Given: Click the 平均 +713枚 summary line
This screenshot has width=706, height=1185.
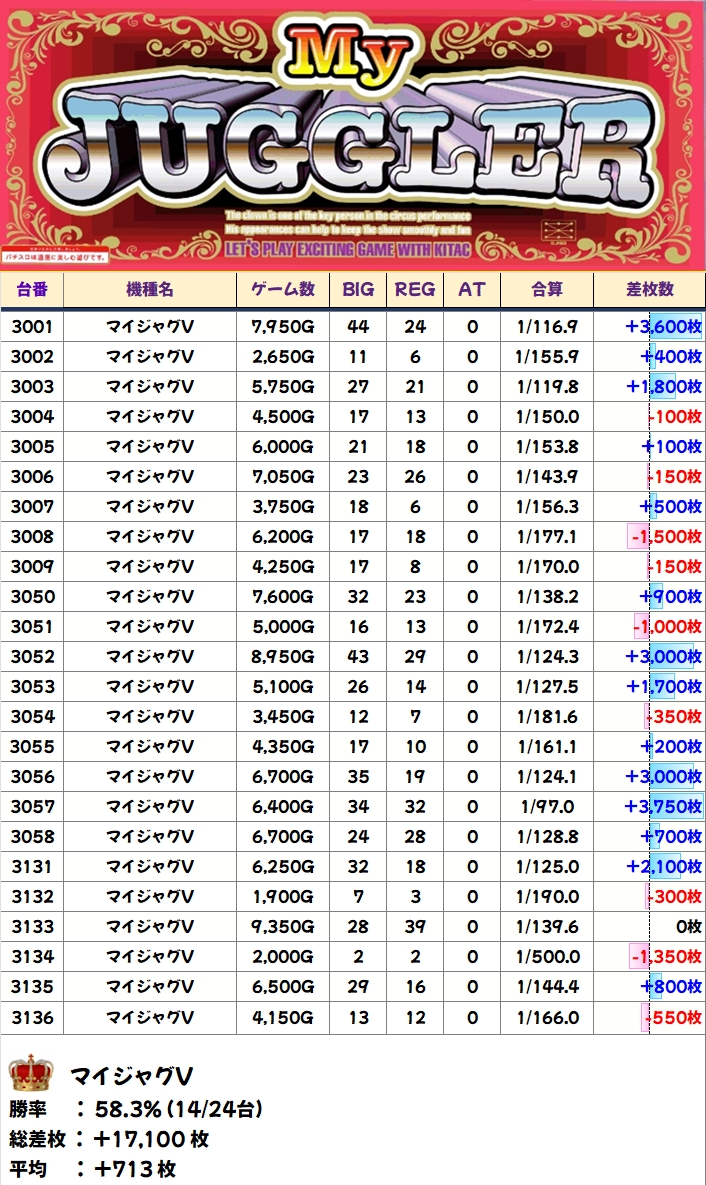Looking at the screenshot, I should point(92,1169).
